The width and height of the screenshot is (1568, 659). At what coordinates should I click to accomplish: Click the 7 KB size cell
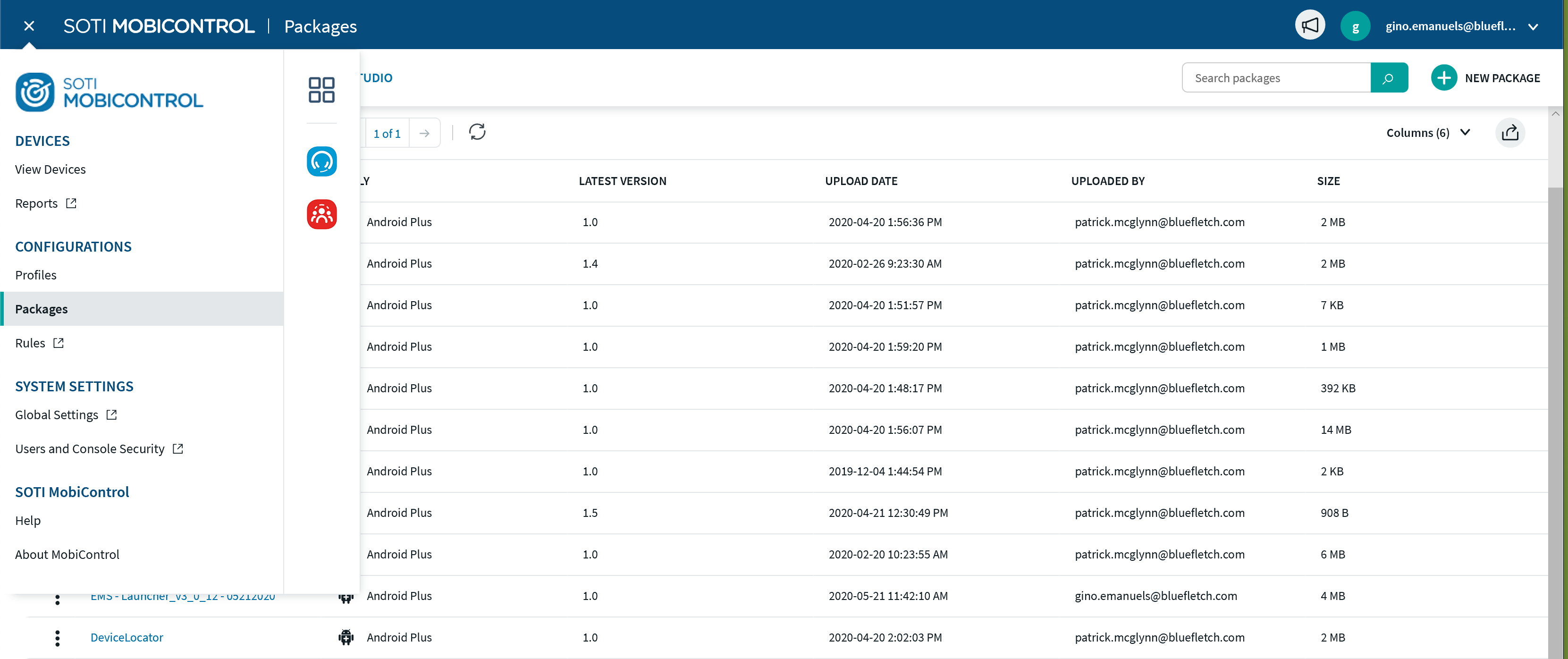coord(1331,305)
